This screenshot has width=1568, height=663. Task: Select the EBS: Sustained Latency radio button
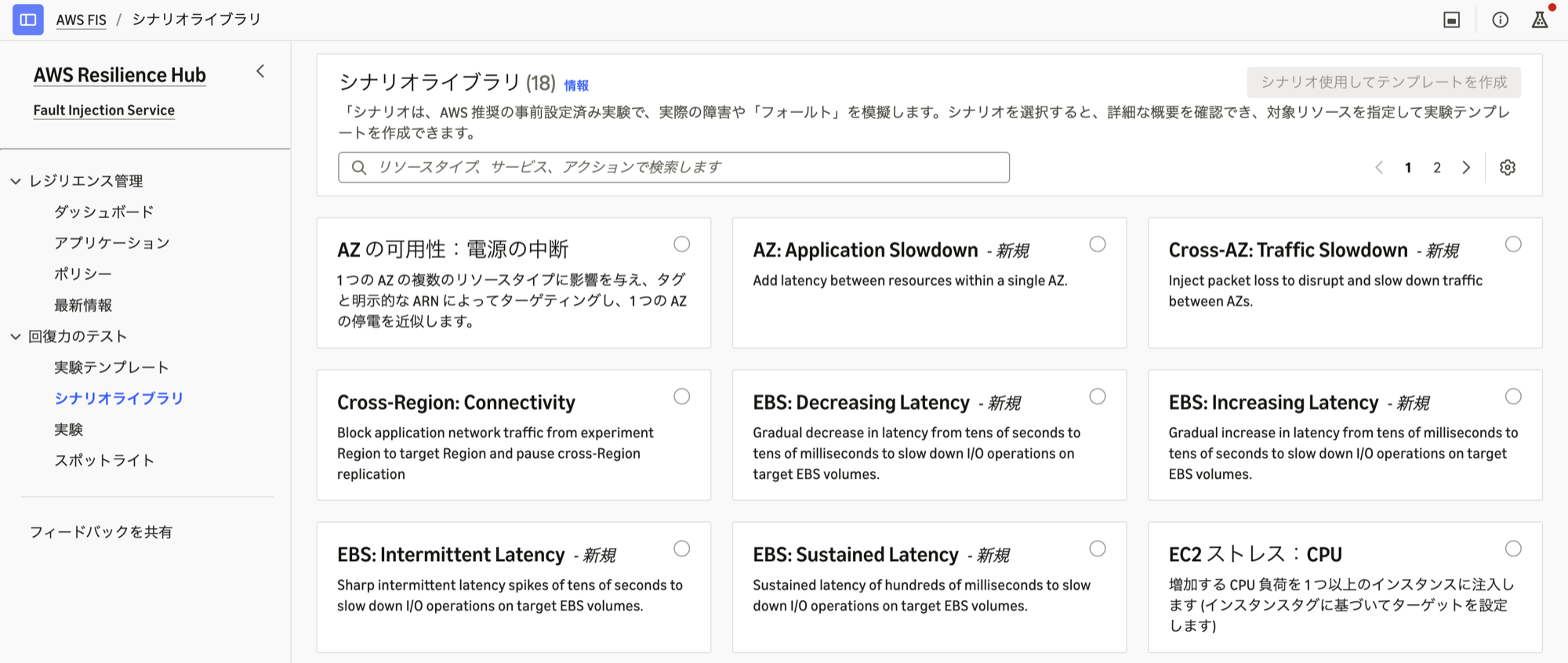(1098, 549)
